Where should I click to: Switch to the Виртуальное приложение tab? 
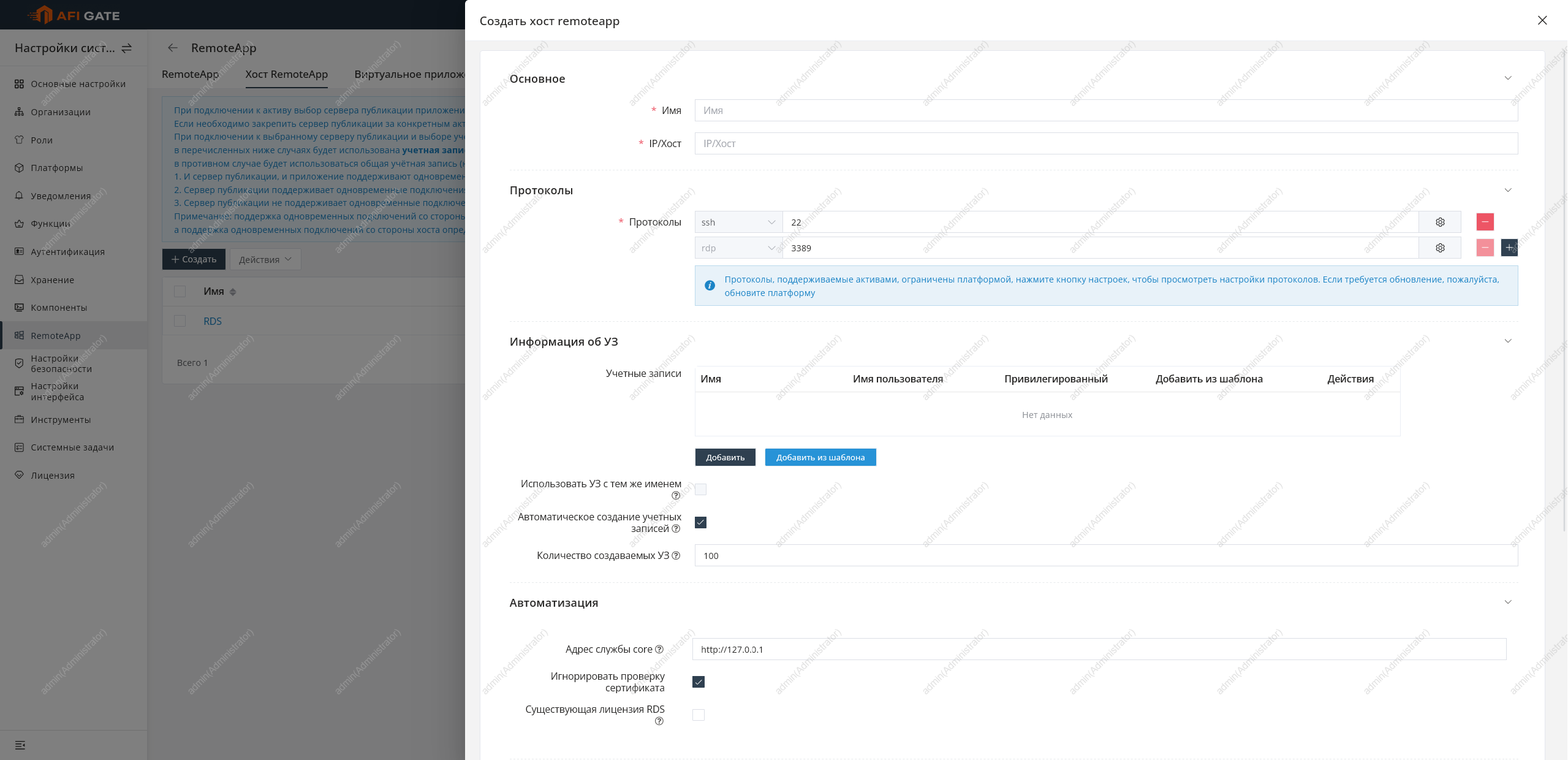(409, 74)
